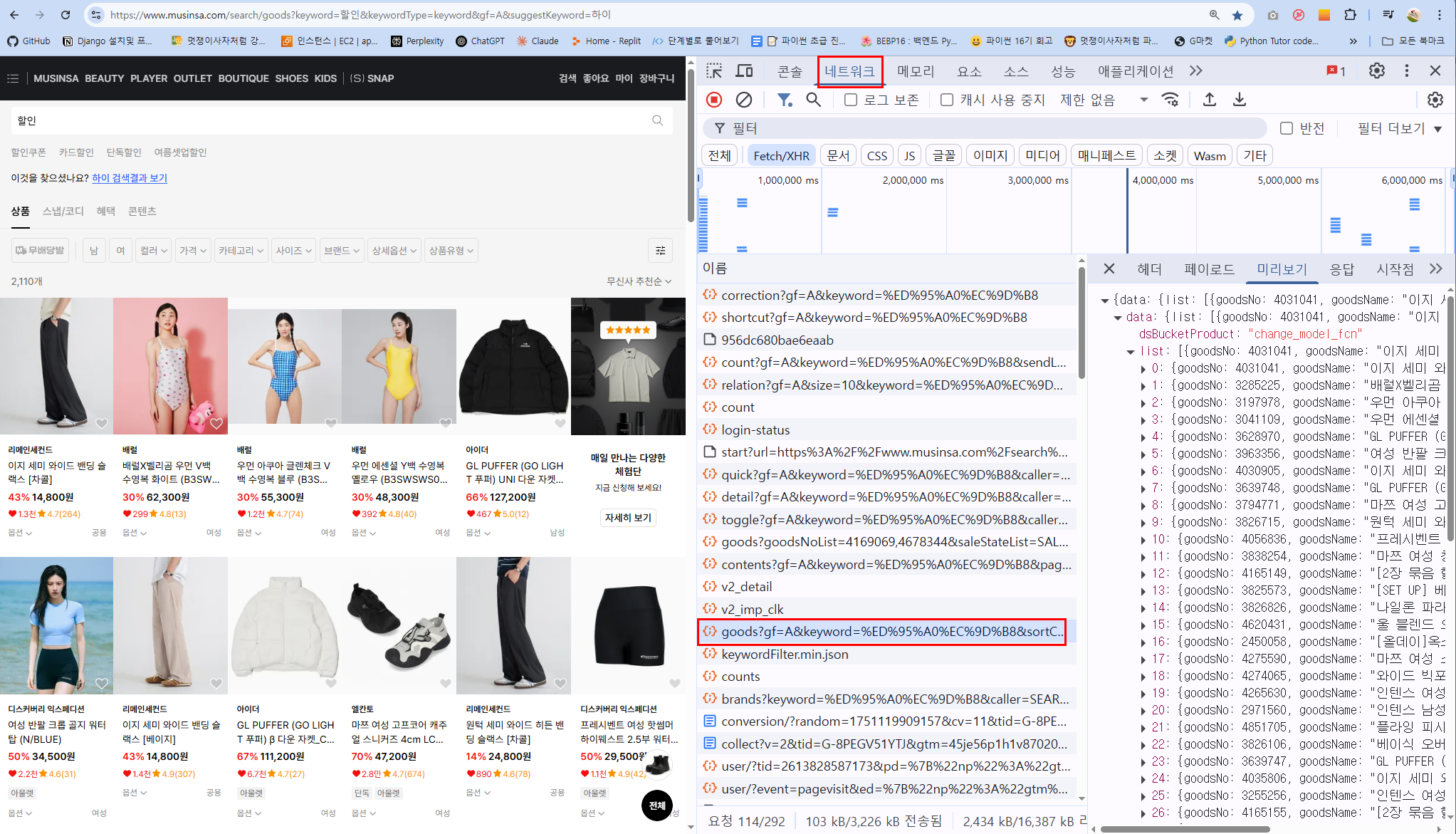Switch to the 스냅/코디 results tab
Screen dimensions: 1456x834
(x=63, y=211)
